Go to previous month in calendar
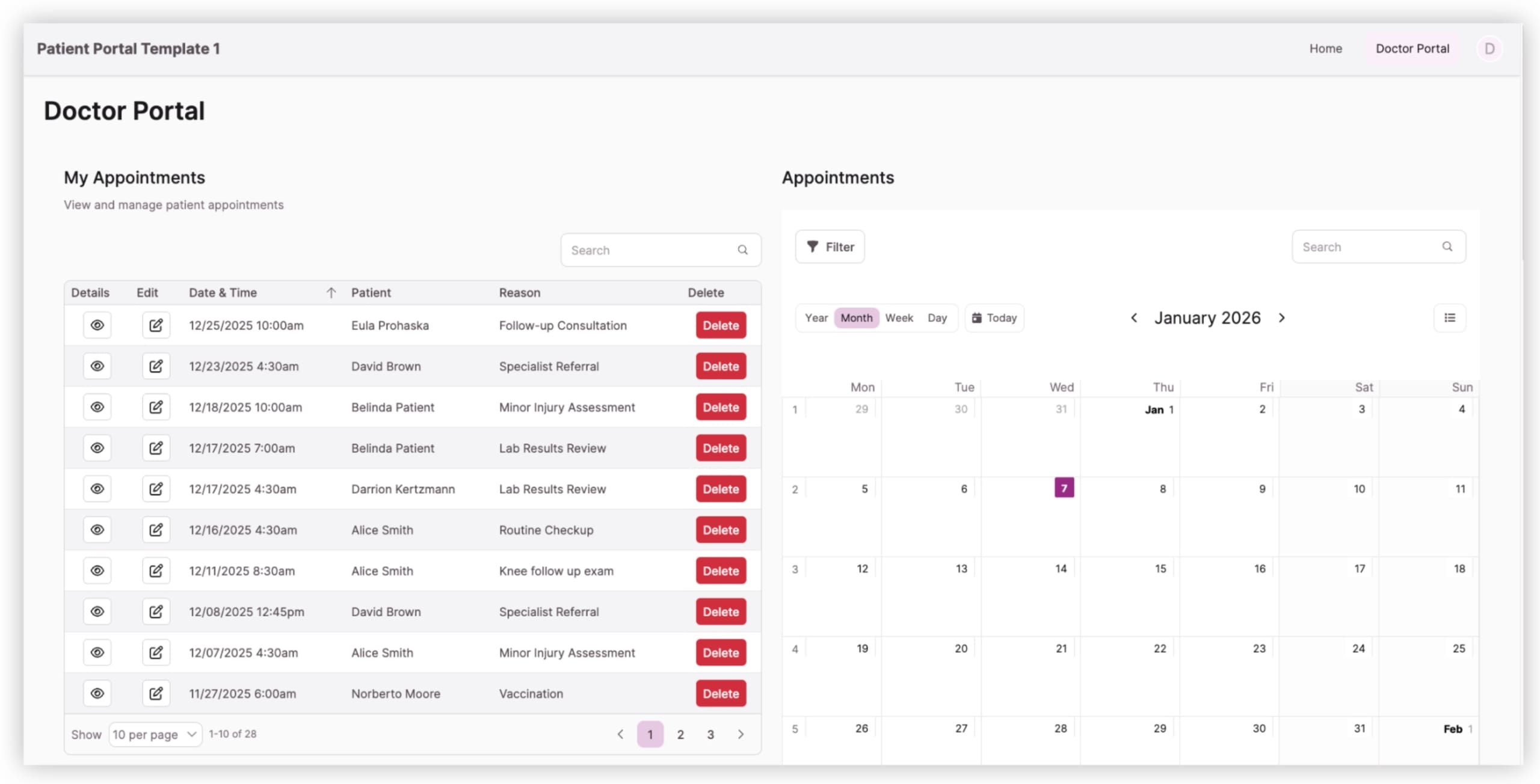Image resolution: width=1540 pixels, height=784 pixels. pyautogui.click(x=1133, y=317)
